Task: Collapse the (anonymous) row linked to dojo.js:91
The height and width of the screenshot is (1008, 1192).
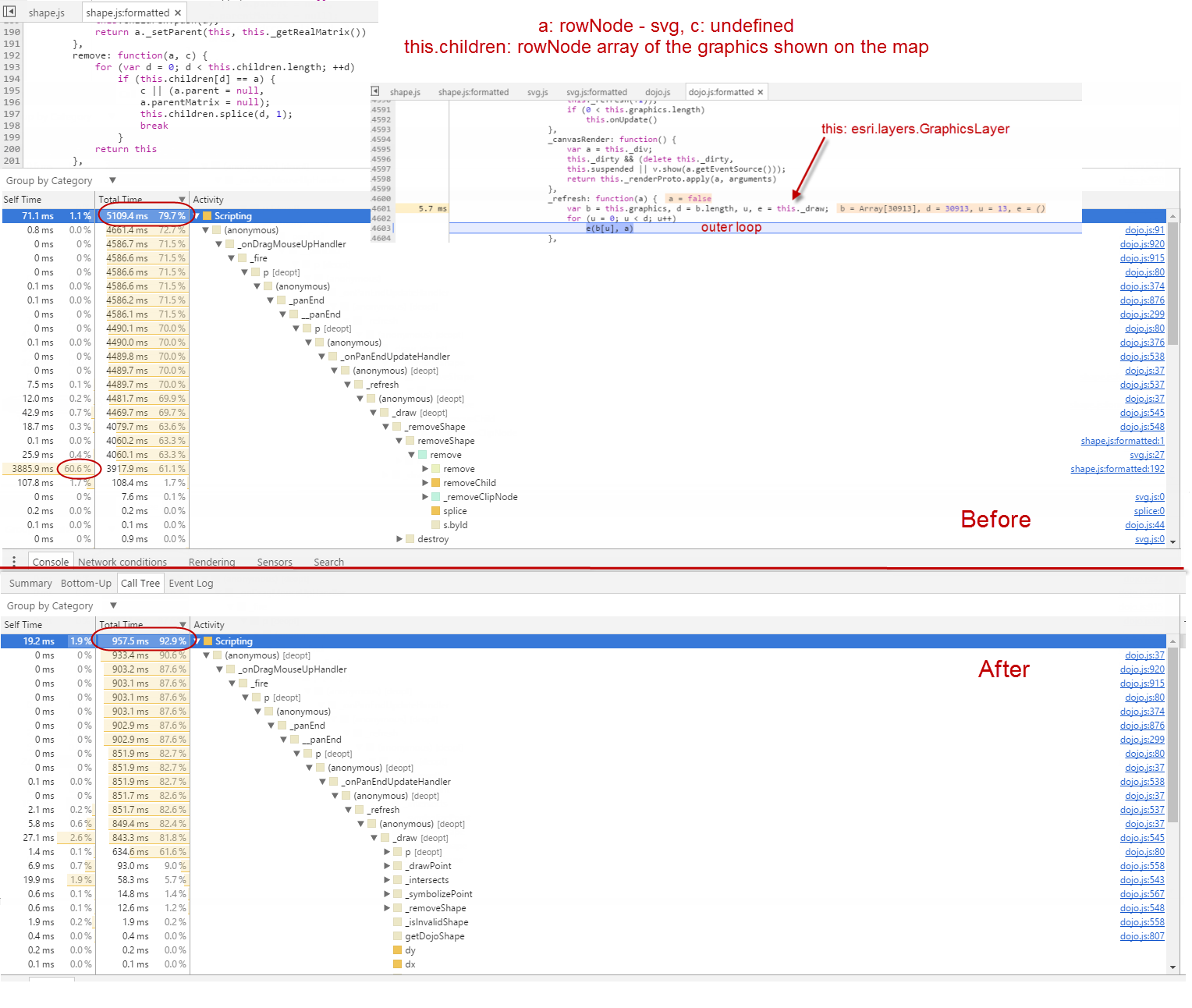Action: coord(206,230)
